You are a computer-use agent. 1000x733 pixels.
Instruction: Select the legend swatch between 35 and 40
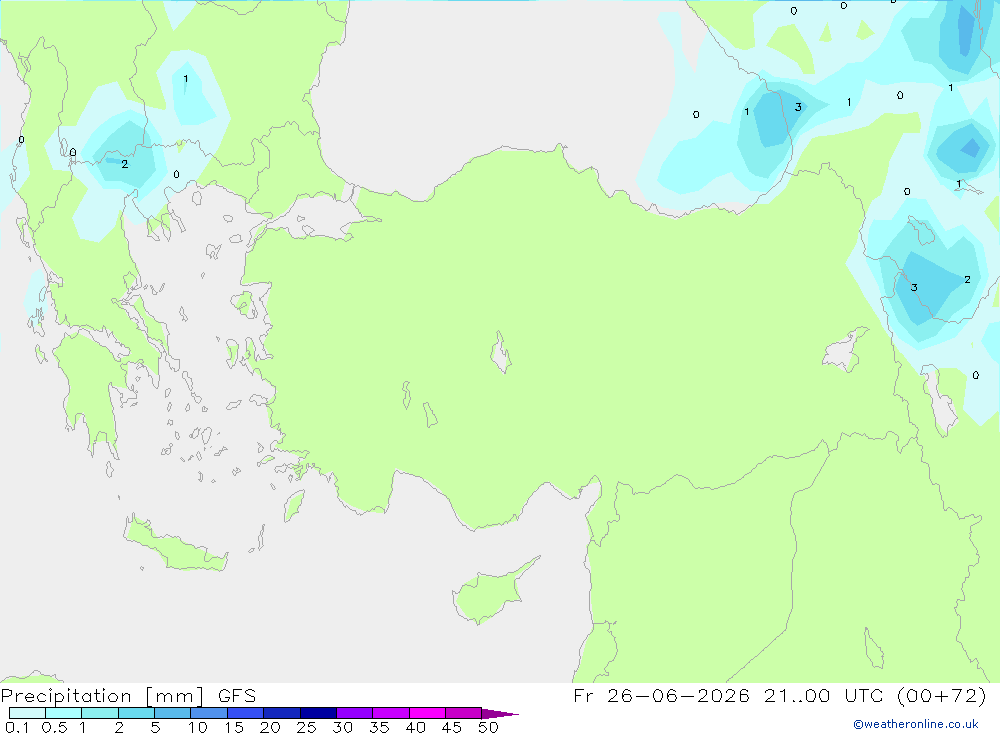tap(391, 713)
